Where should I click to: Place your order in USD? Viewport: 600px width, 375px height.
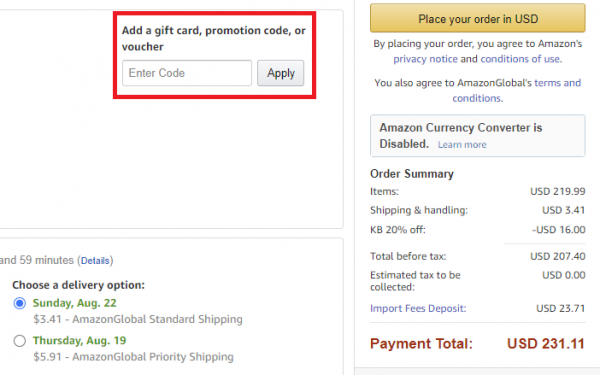(x=478, y=18)
